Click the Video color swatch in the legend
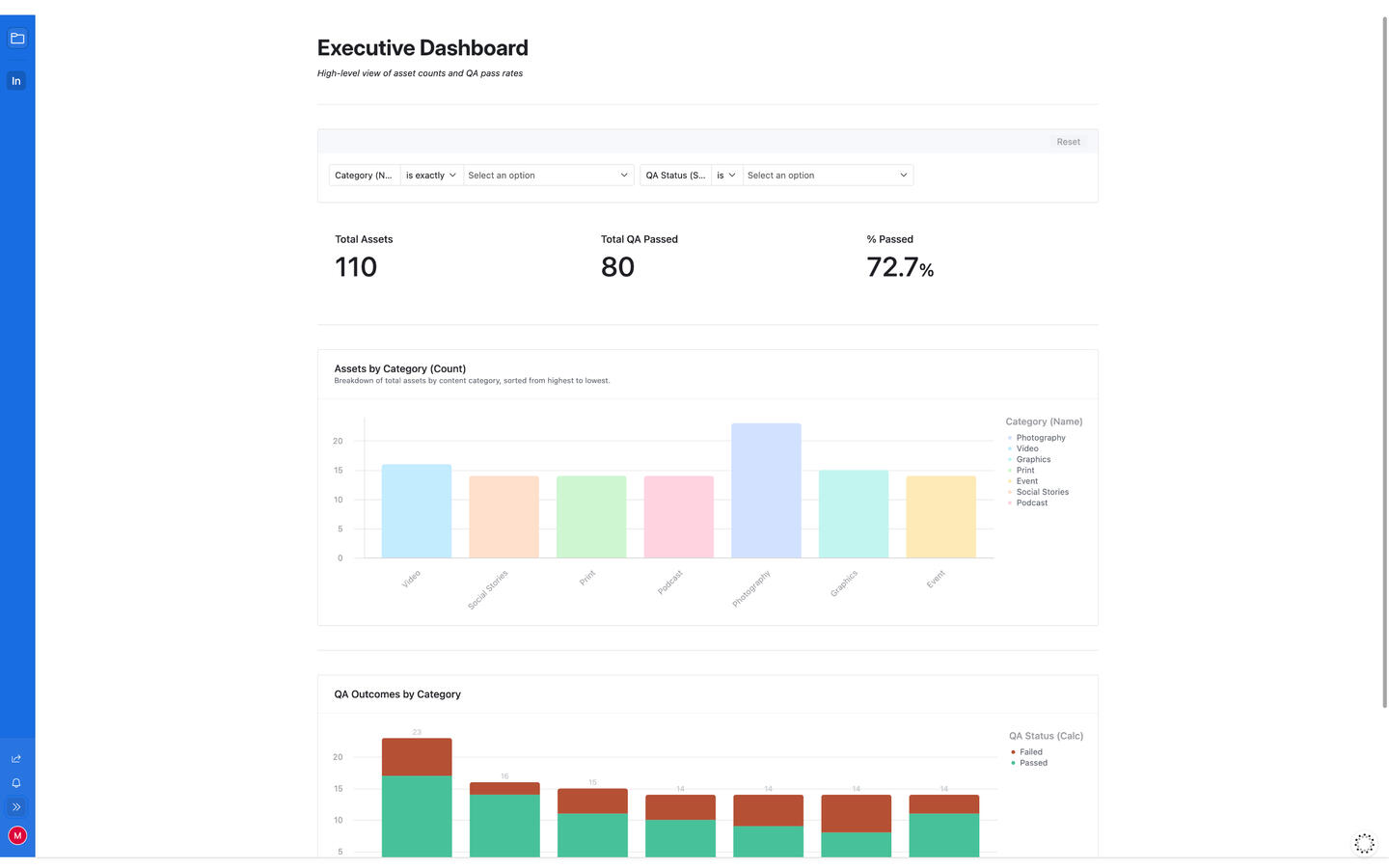The height and width of the screenshot is (868, 1389). 1010,448
